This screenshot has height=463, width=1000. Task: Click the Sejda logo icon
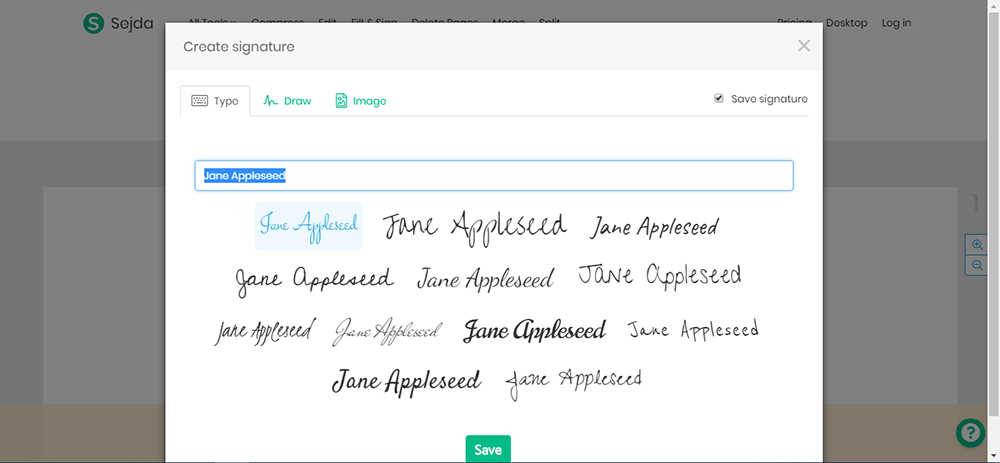(94, 23)
